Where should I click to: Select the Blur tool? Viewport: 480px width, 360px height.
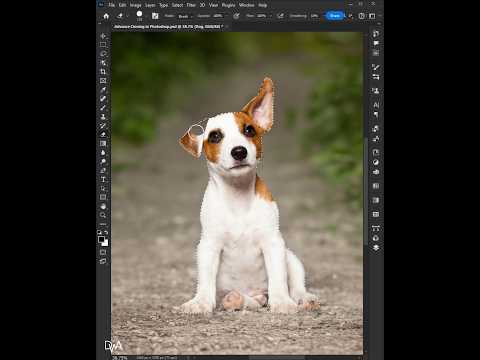[103, 153]
